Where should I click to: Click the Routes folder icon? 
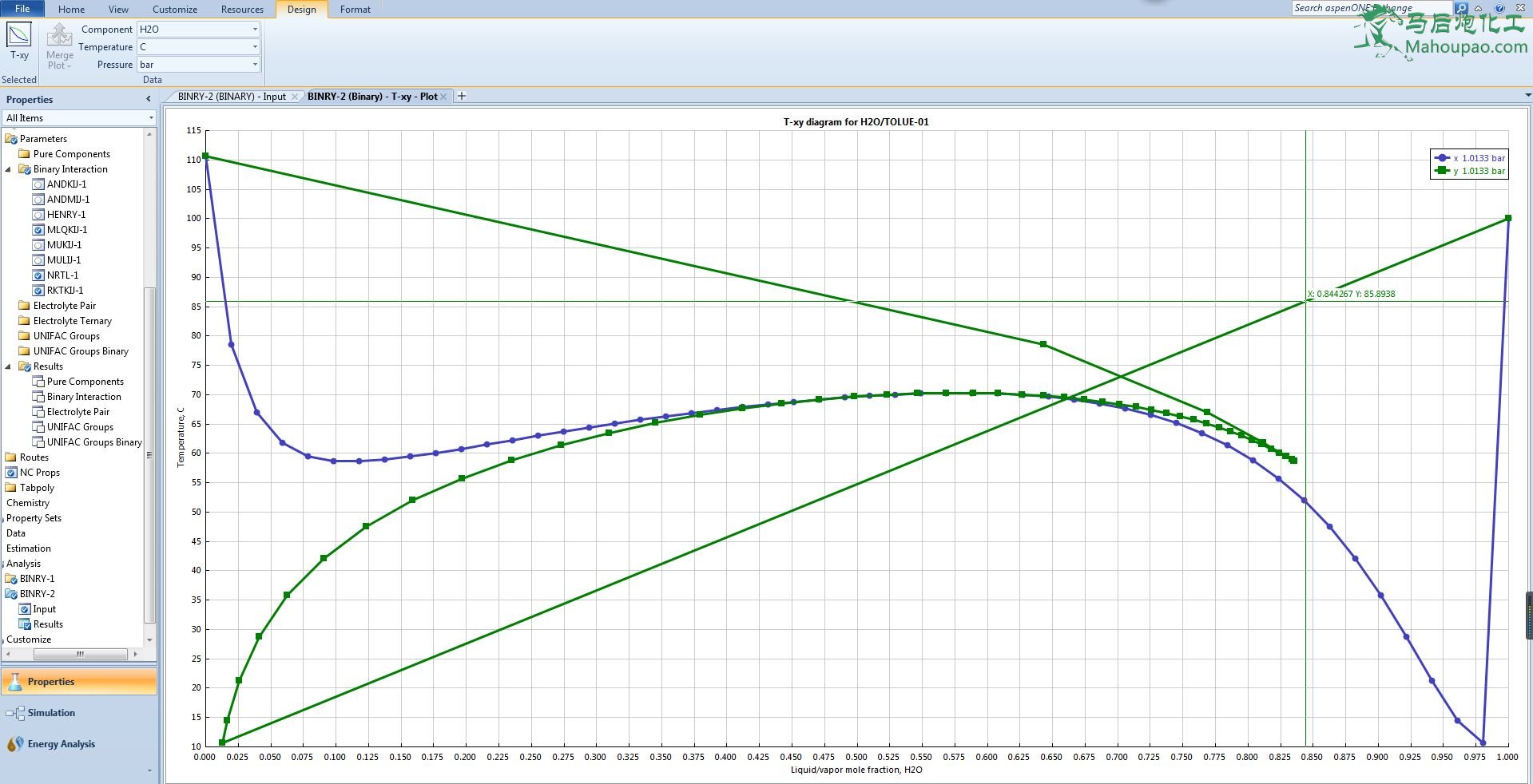[11, 457]
